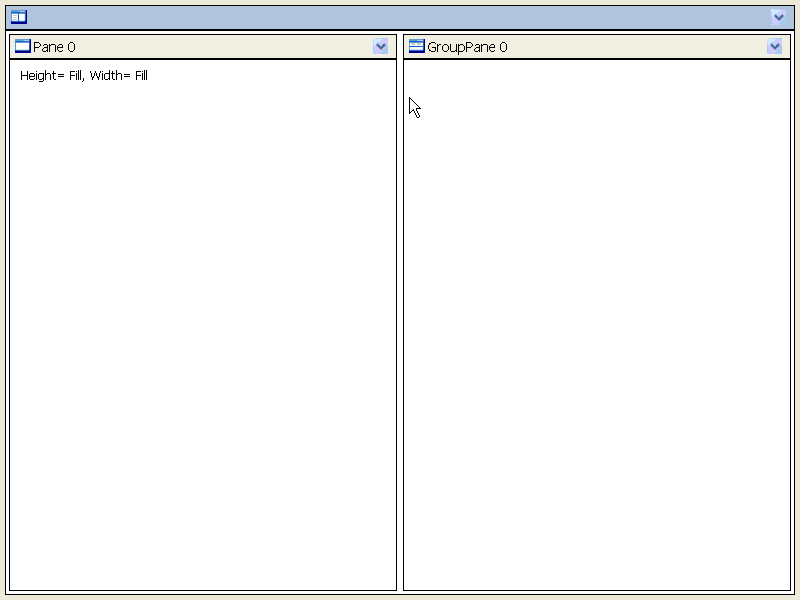Click empty space in Pane 0 header bar
800x600 pixels.
[x=220, y=47]
